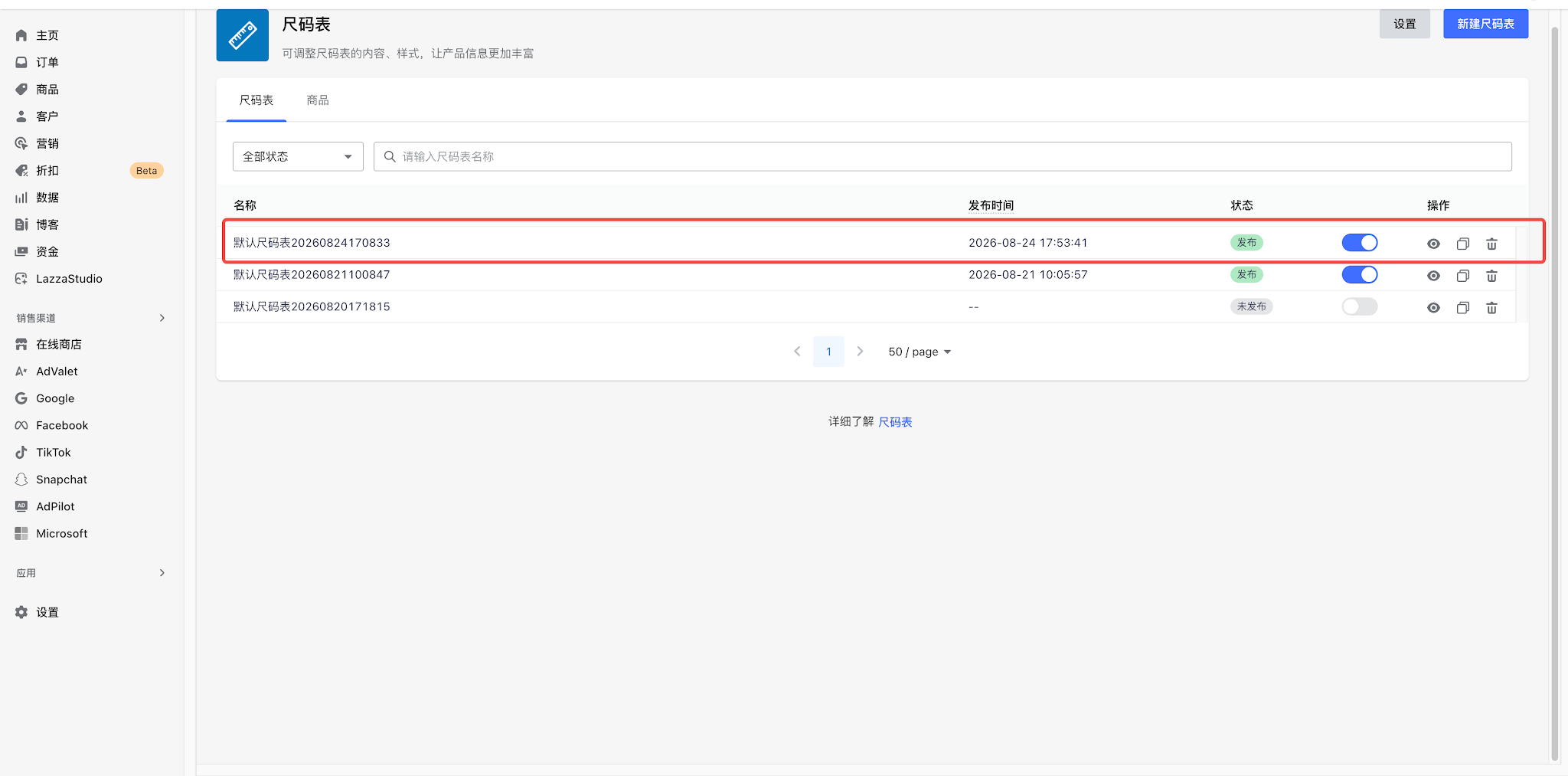
Task: Select page 1 in pagination
Action: click(828, 352)
